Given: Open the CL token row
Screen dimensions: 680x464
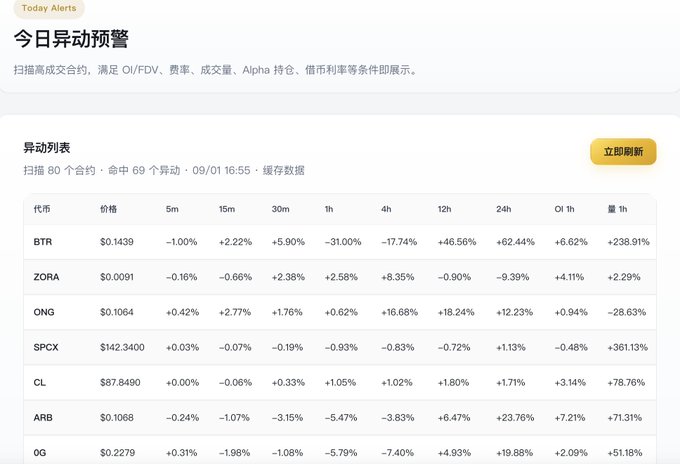Looking at the screenshot, I should point(340,382).
